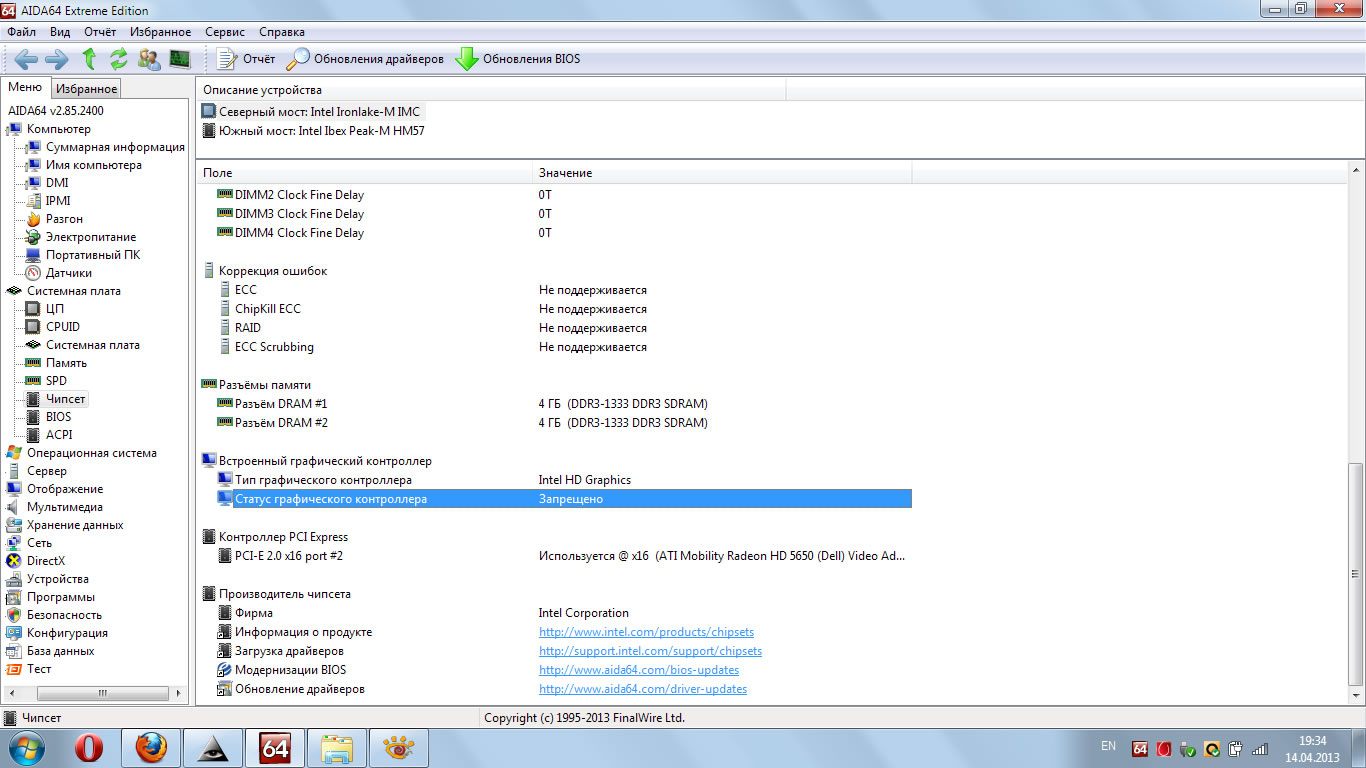Click the green monitor graph toolbar icon
This screenshot has width=1366, height=768.
point(180,59)
